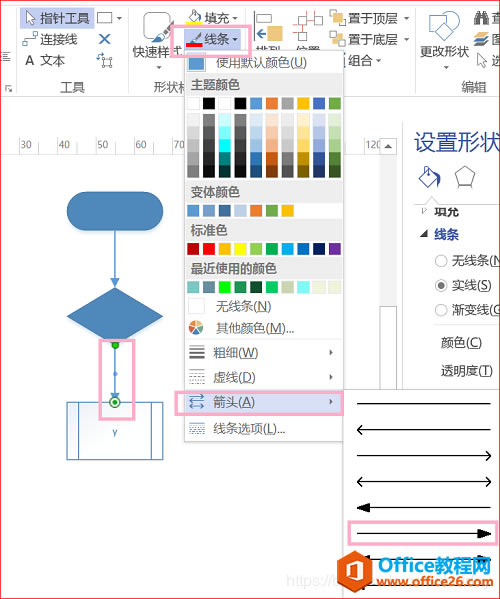
Task: Click Change Shape (更改形状) icon
Action: coord(444,26)
